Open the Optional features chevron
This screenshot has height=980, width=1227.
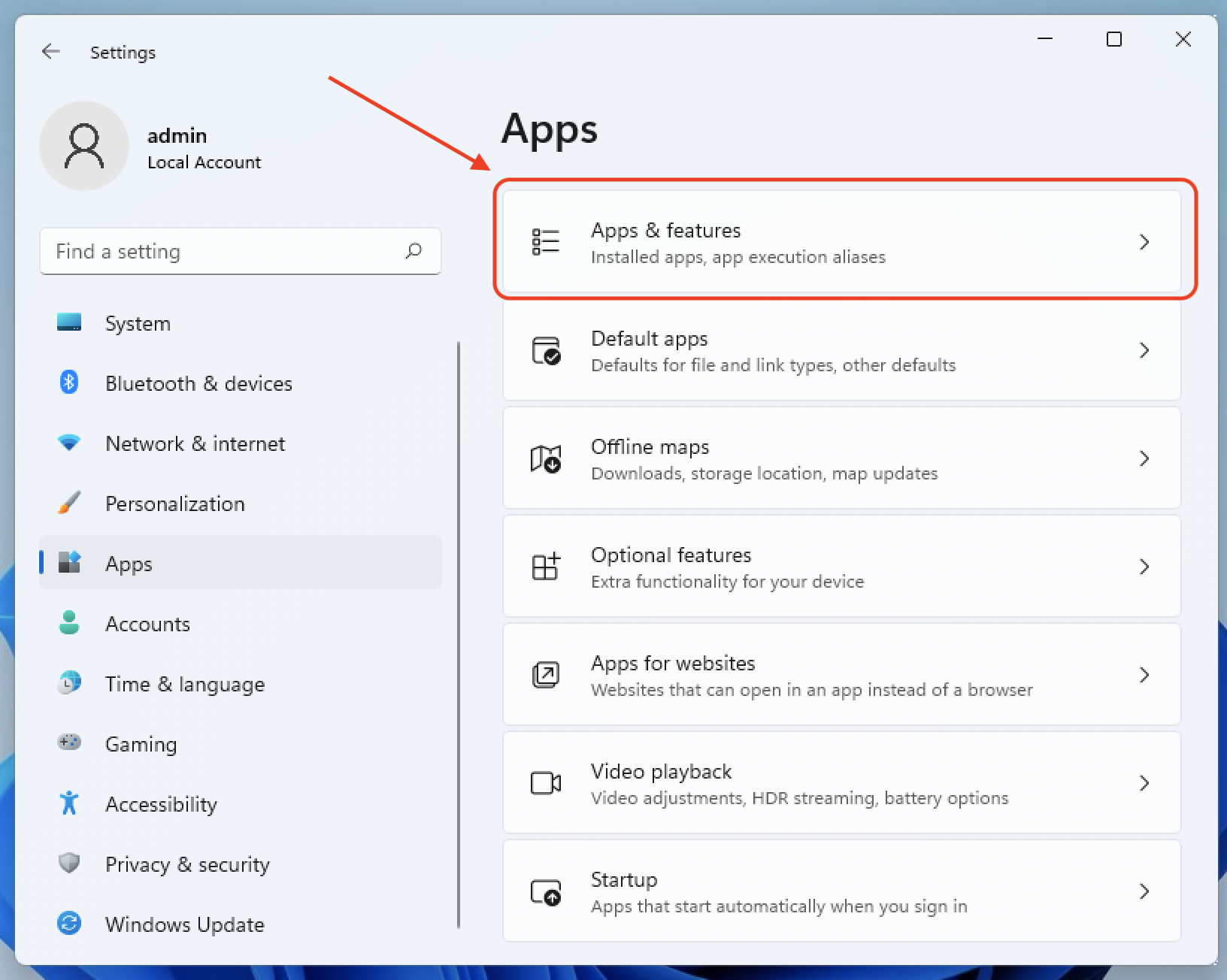pyautogui.click(x=1144, y=567)
